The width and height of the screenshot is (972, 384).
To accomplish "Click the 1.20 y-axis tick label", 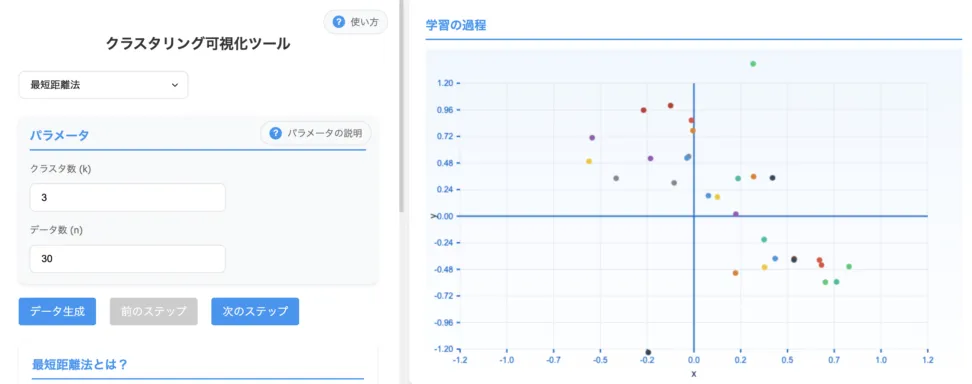I will 446,83.
